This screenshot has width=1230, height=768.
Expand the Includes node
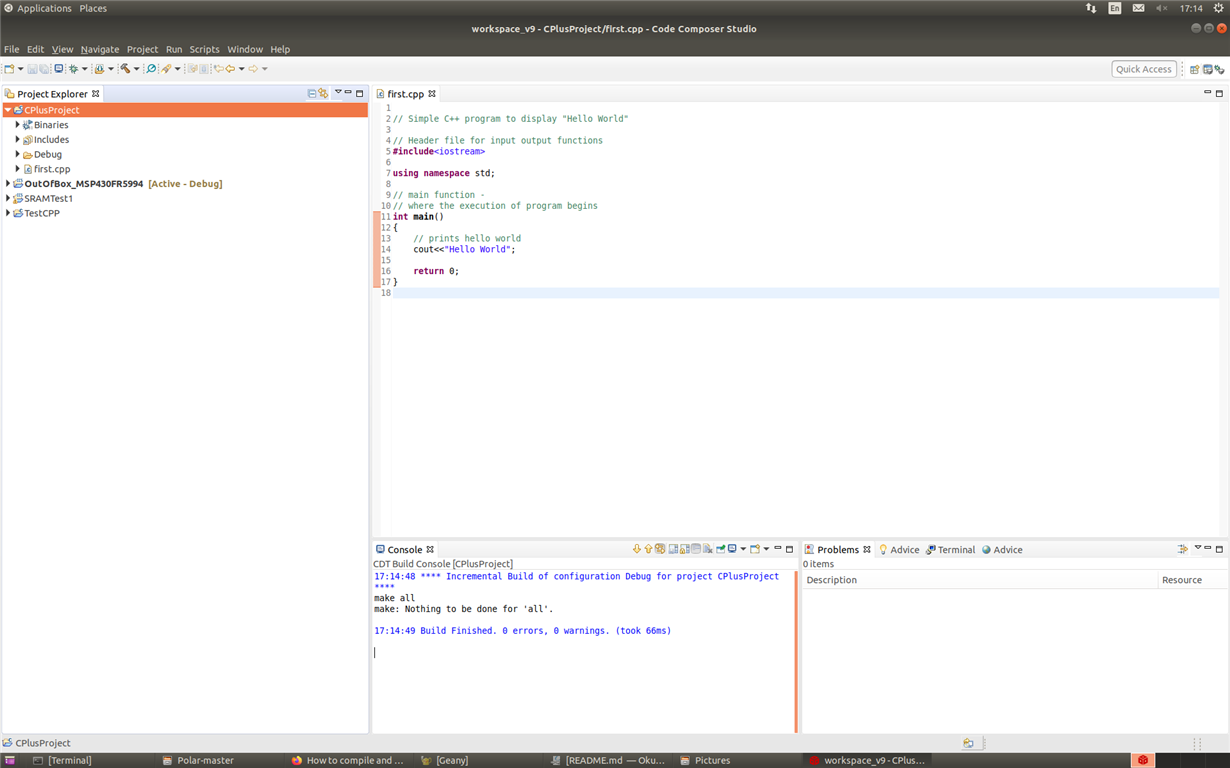pos(17,140)
